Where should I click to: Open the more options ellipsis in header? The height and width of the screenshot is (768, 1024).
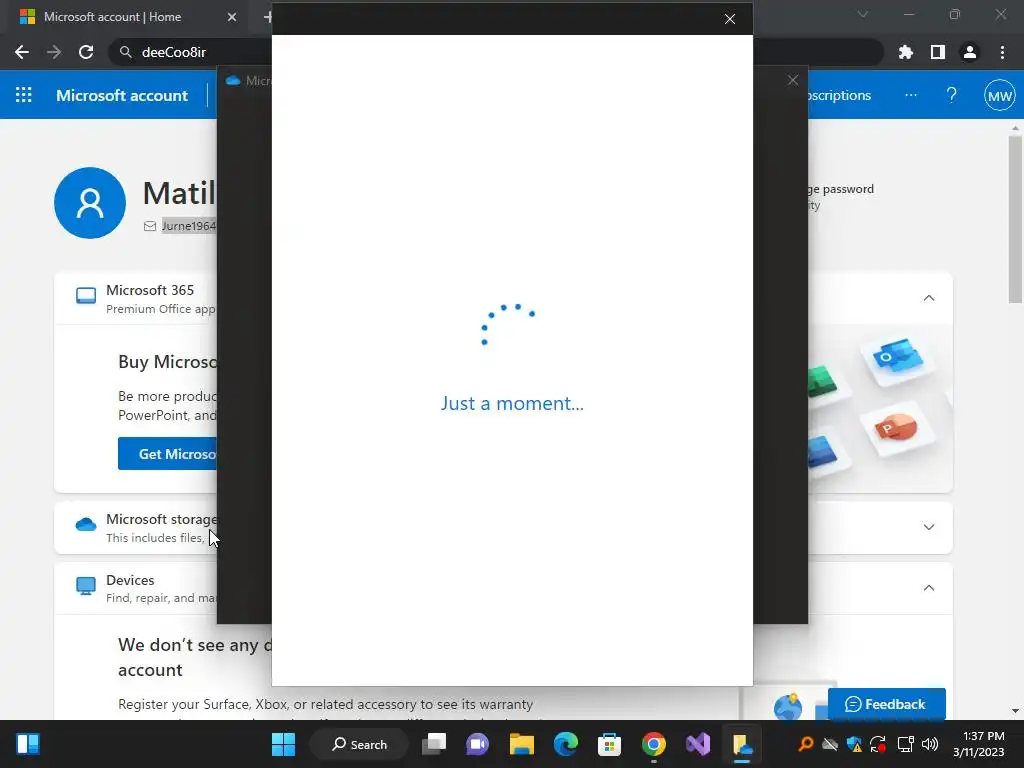911,95
